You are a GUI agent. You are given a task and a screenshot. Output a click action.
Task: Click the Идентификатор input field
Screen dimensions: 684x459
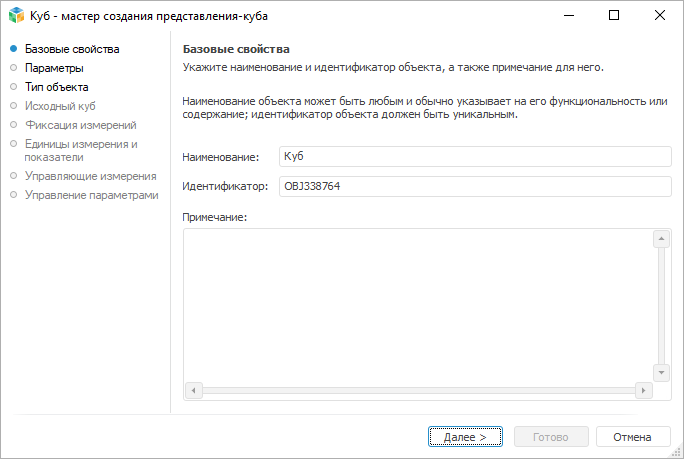(473, 186)
